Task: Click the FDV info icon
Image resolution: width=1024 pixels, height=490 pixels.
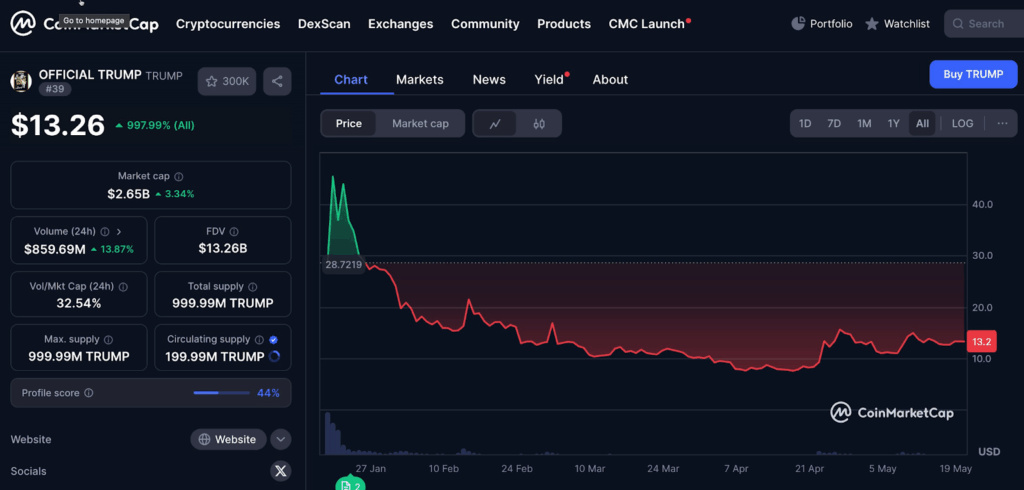Action: [x=234, y=231]
